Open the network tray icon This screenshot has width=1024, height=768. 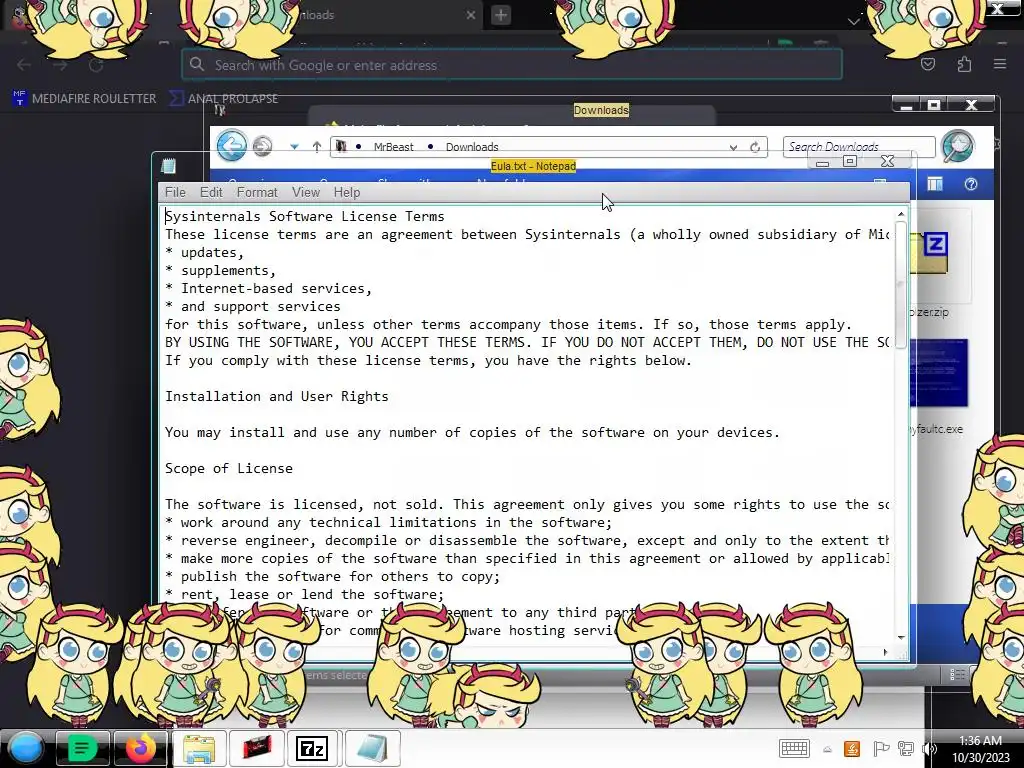(x=906, y=749)
